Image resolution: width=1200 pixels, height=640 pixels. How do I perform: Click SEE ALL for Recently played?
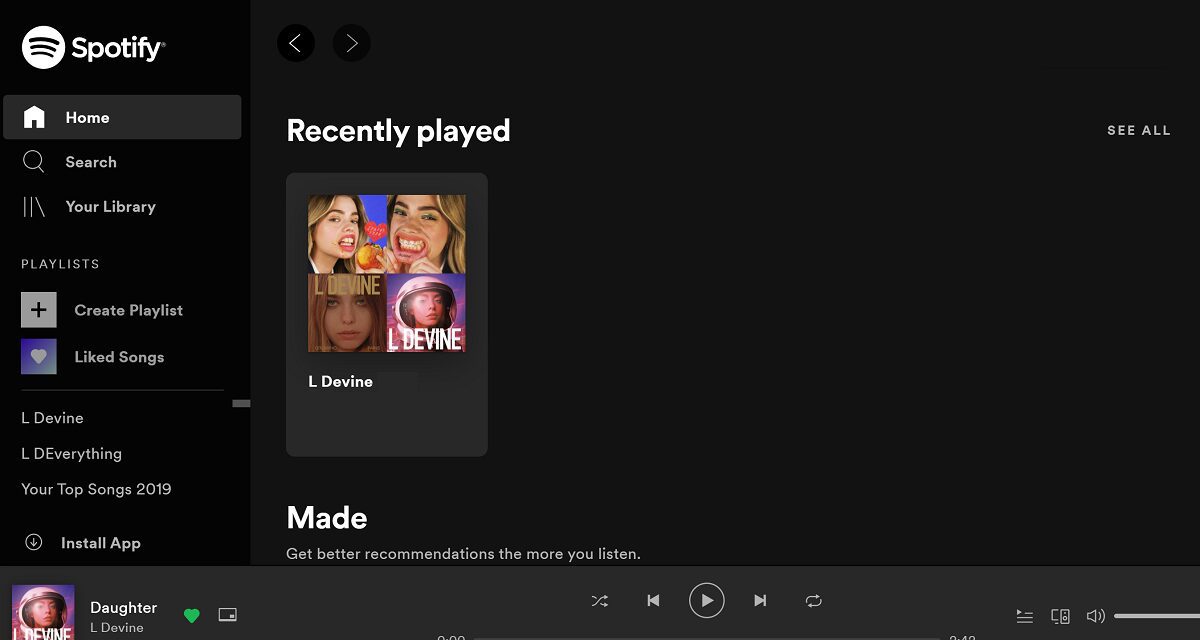pyautogui.click(x=1138, y=130)
